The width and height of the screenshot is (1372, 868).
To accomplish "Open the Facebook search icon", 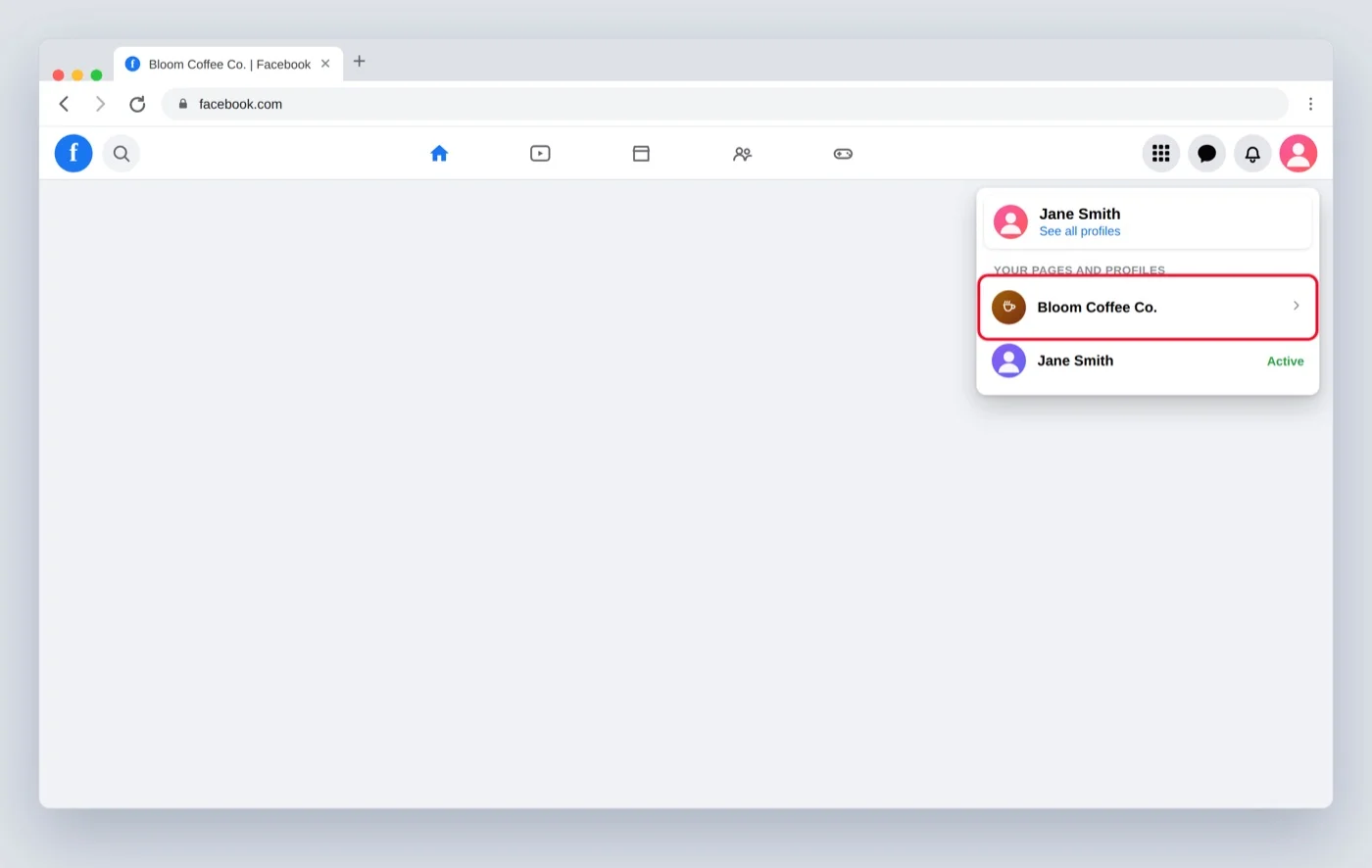I will point(122,153).
